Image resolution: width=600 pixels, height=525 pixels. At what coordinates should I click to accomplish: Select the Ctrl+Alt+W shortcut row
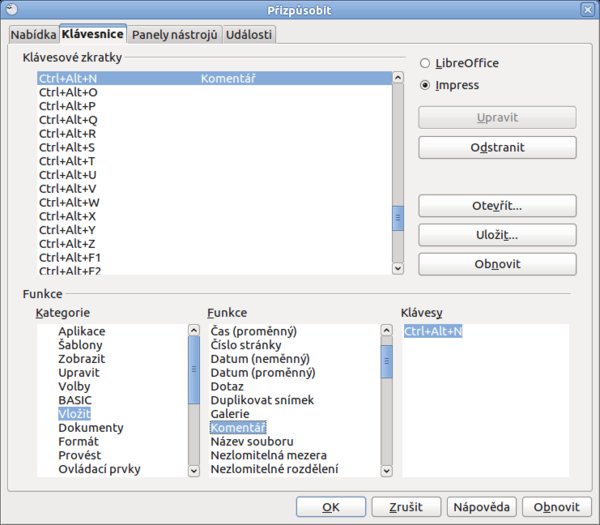[214, 202]
